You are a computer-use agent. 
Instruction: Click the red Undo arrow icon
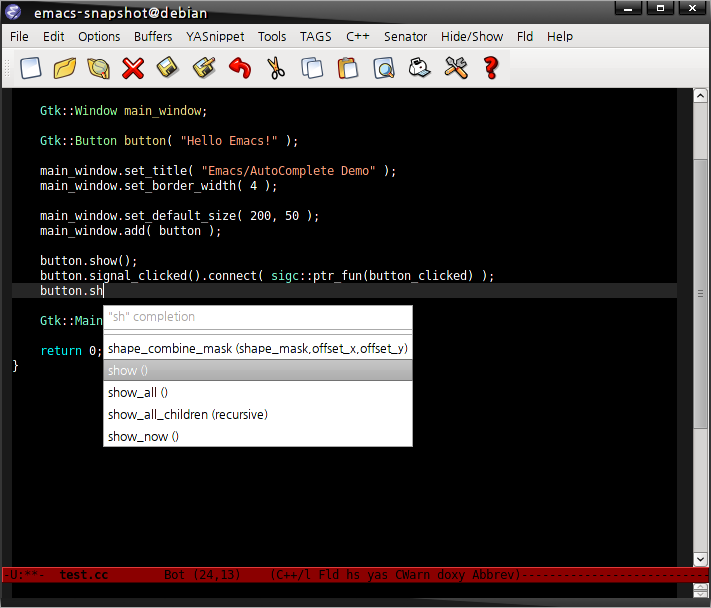240,68
